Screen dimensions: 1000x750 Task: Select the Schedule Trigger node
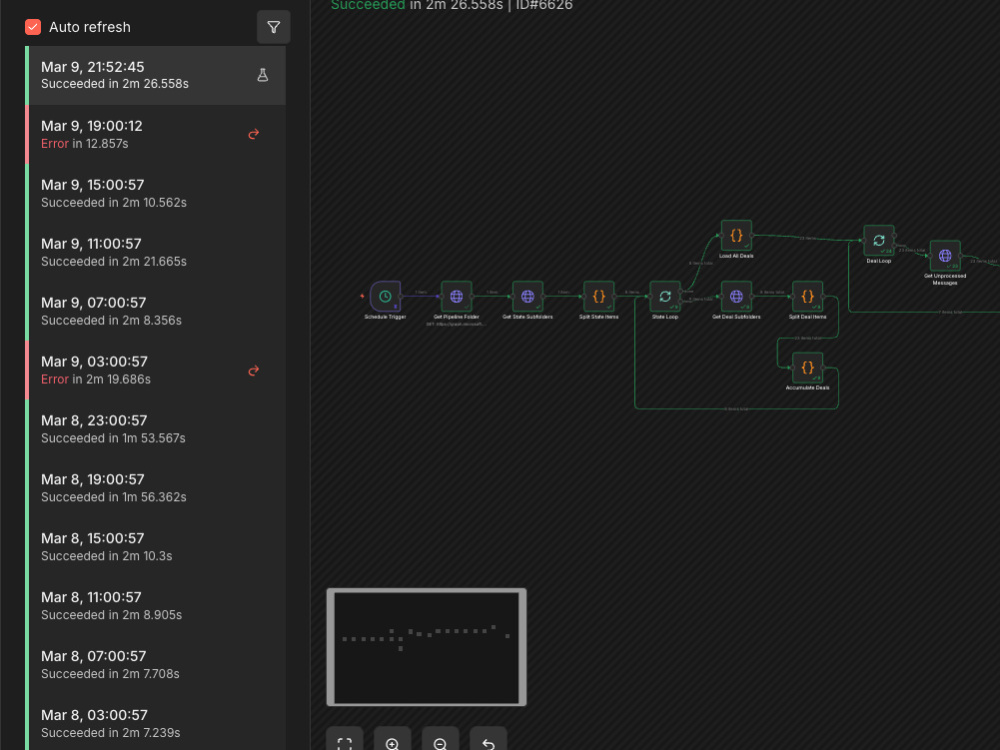click(385, 297)
